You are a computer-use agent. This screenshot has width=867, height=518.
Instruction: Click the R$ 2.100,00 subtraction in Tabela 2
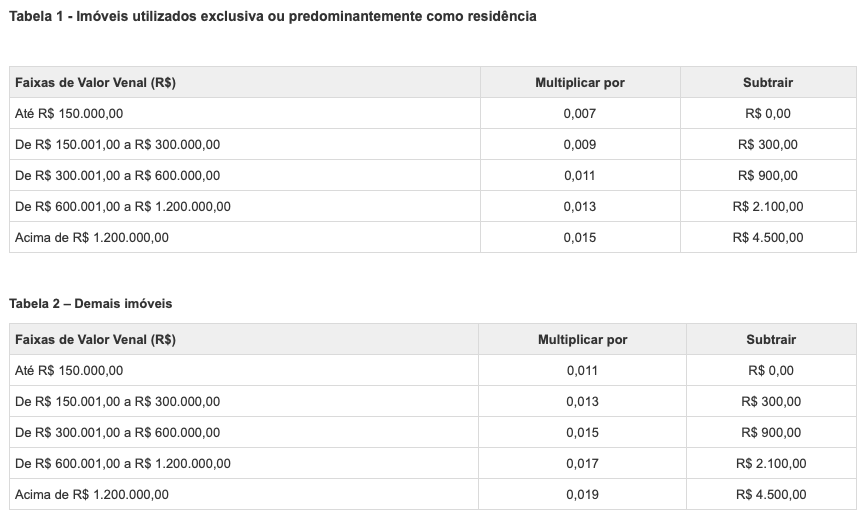point(770,463)
